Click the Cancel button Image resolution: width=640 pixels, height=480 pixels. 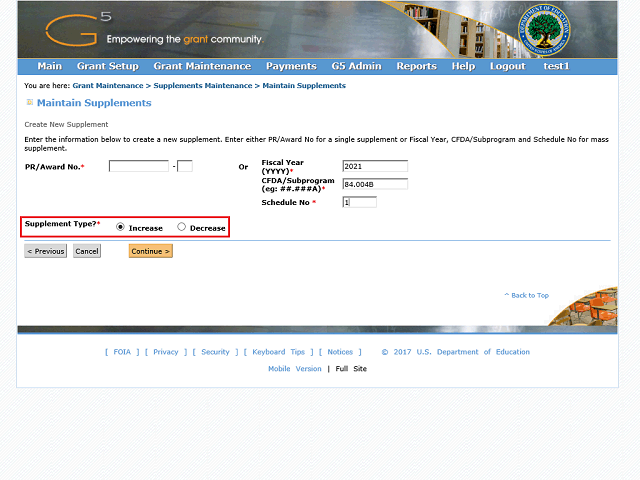pyautogui.click(x=87, y=251)
